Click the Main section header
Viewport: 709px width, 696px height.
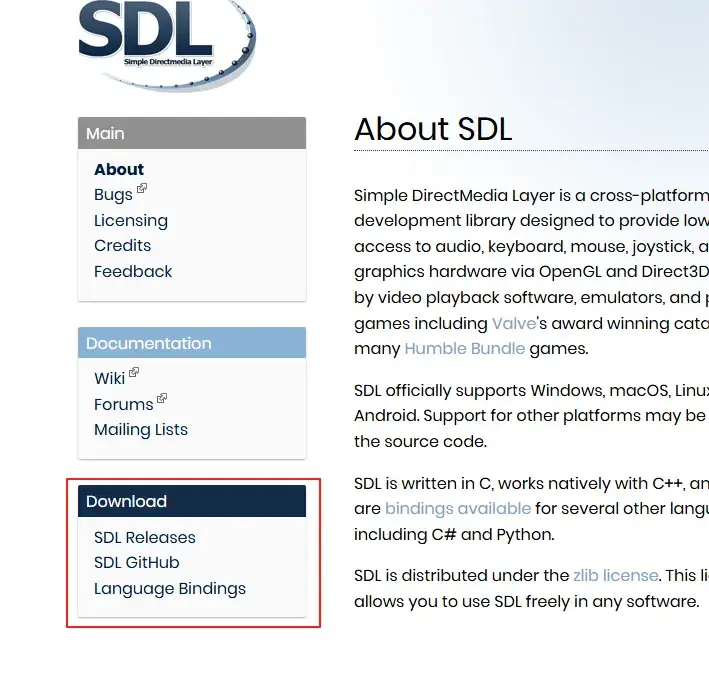(192, 133)
